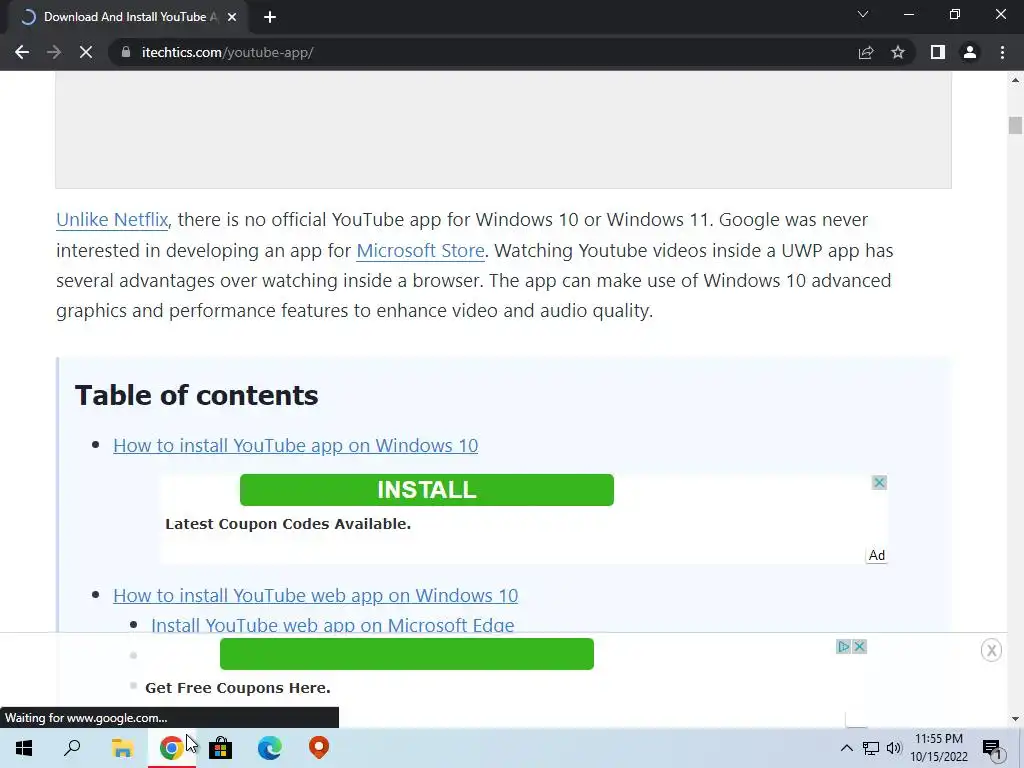Open the Unlike Netflix link

pyautogui.click(x=112, y=219)
